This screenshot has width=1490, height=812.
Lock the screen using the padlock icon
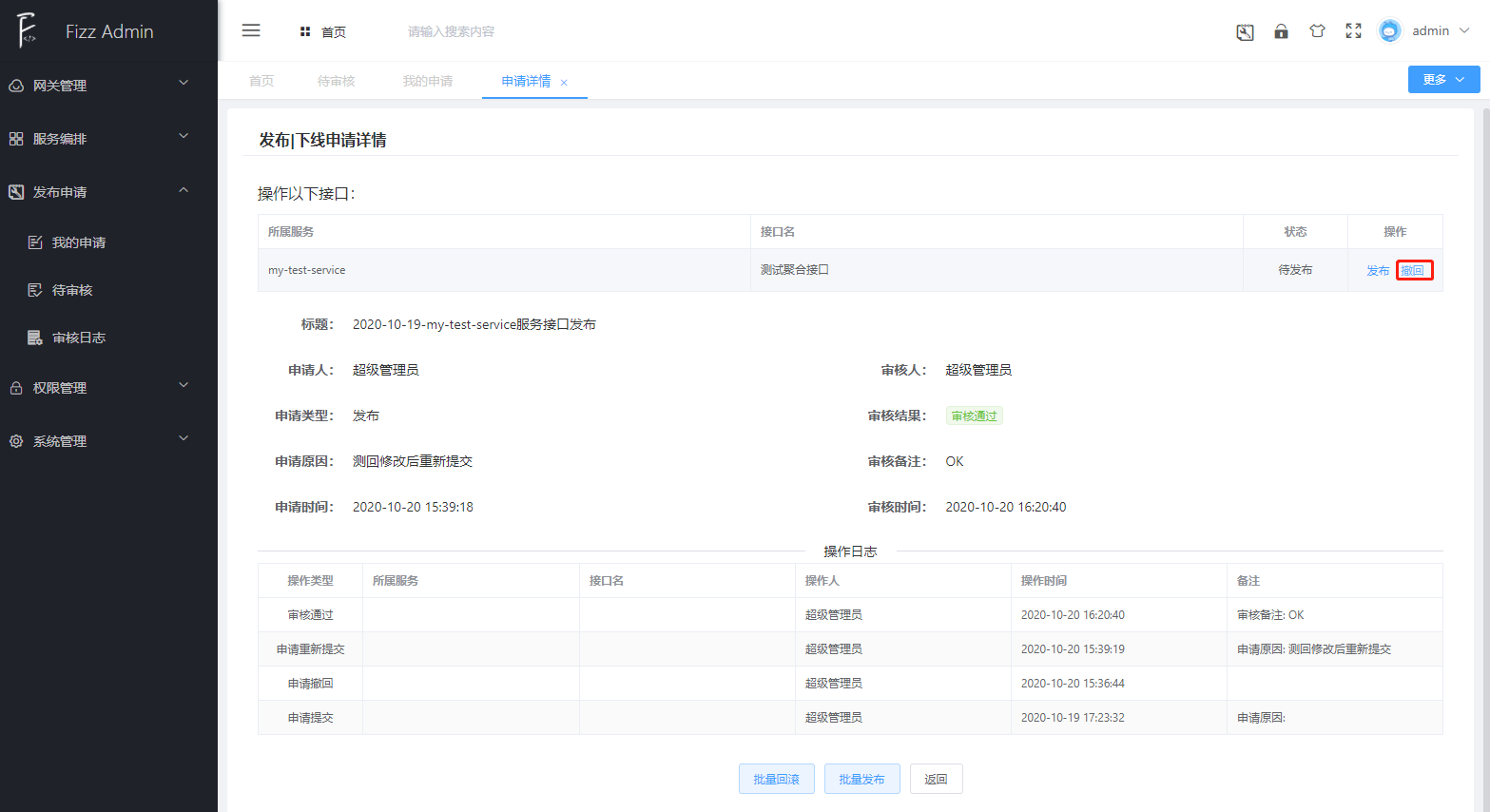click(1281, 30)
